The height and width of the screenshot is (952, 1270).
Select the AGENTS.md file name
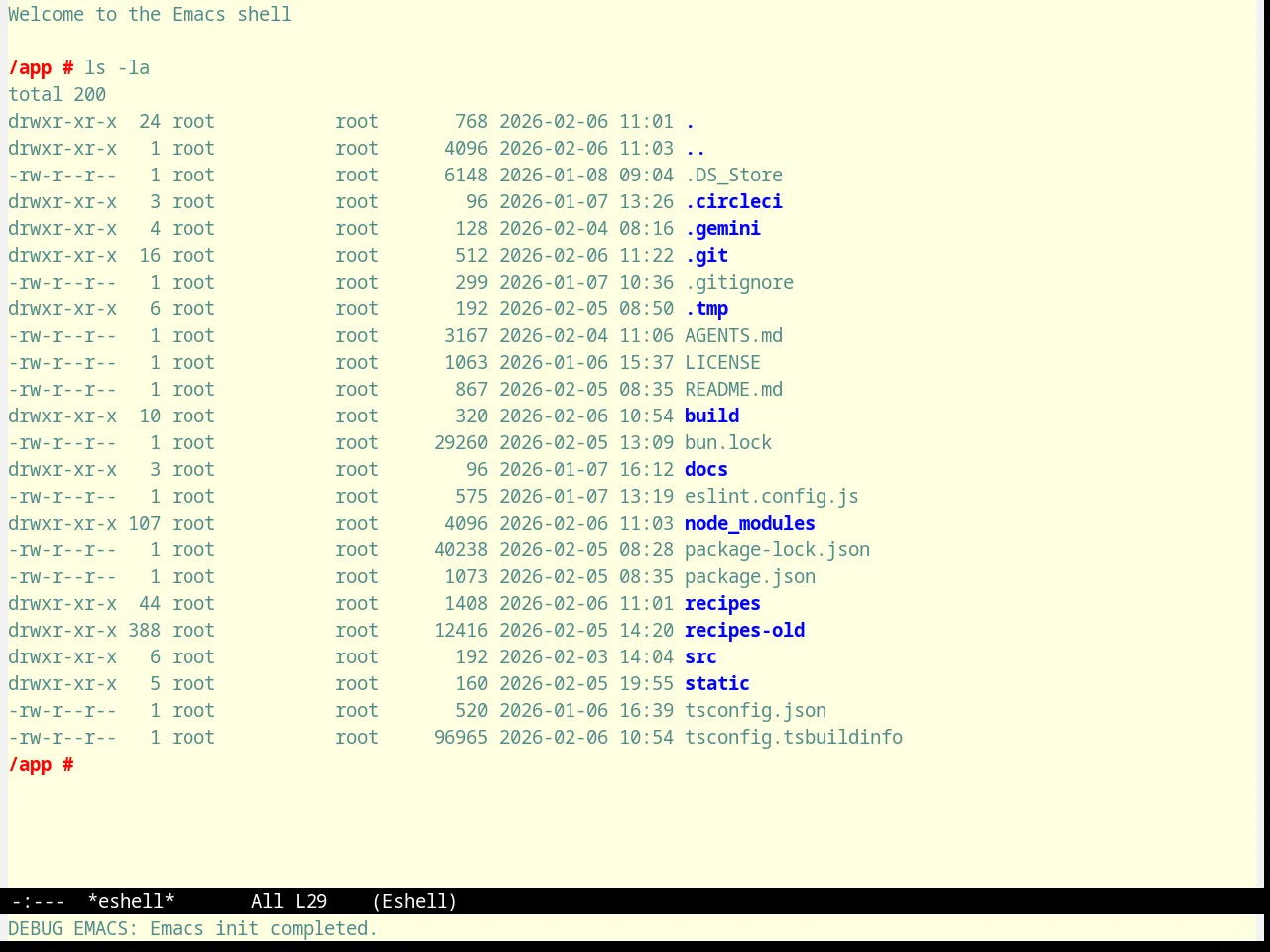coord(733,336)
